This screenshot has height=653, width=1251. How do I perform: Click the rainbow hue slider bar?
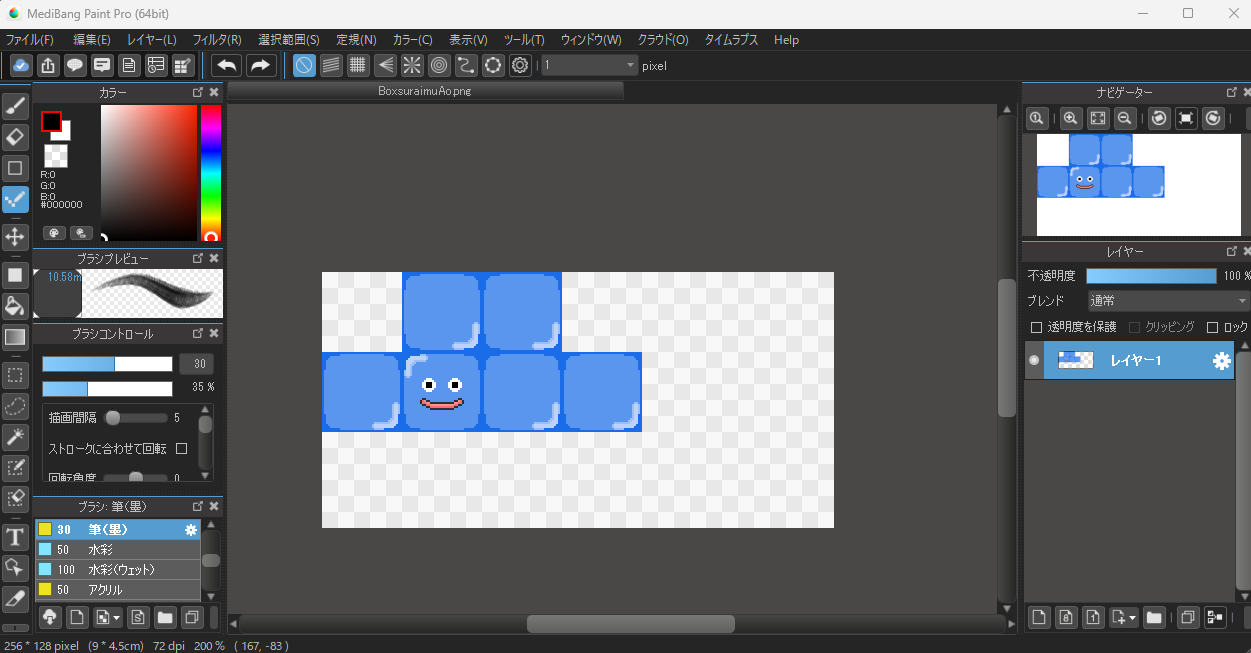click(211, 173)
